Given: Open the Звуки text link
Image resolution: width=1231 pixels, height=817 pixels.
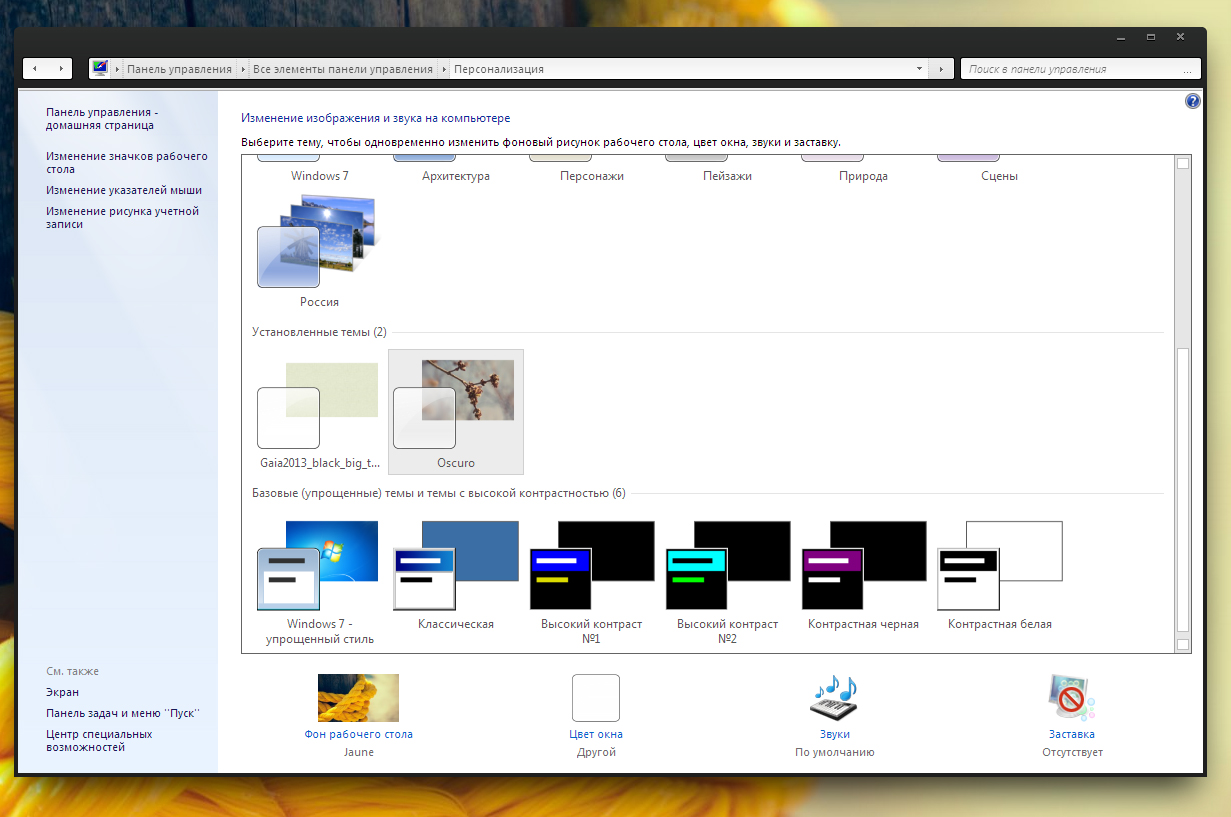Looking at the screenshot, I should click(834, 734).
